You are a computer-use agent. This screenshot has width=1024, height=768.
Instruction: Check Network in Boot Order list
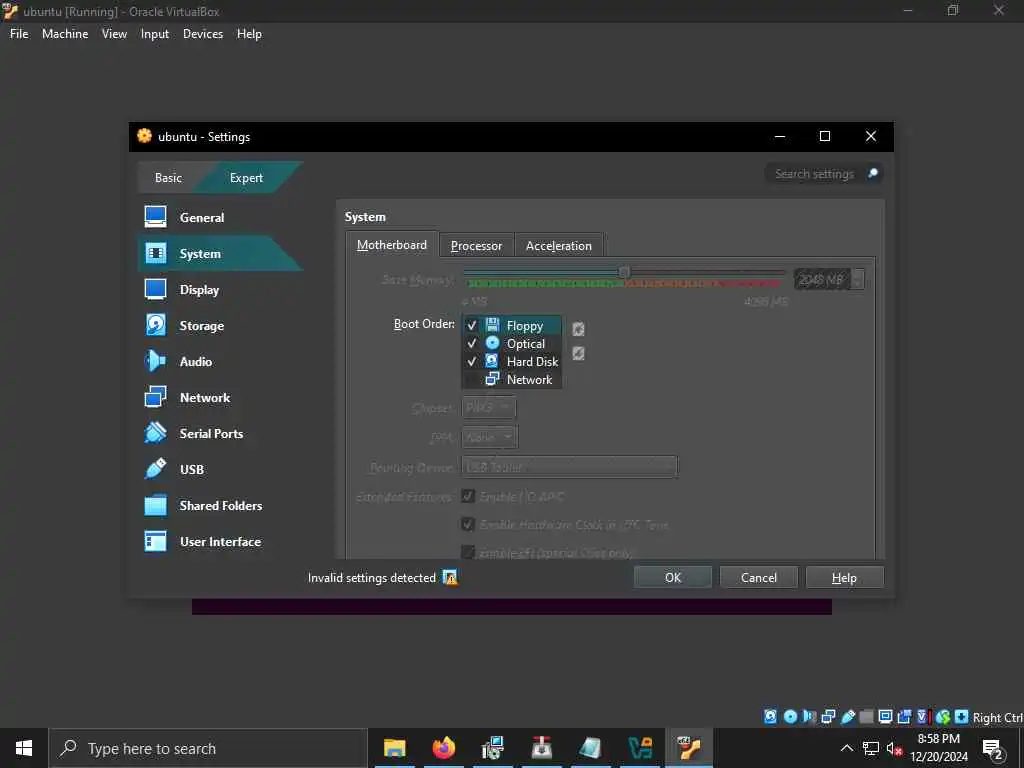click(x=472, y=379)
